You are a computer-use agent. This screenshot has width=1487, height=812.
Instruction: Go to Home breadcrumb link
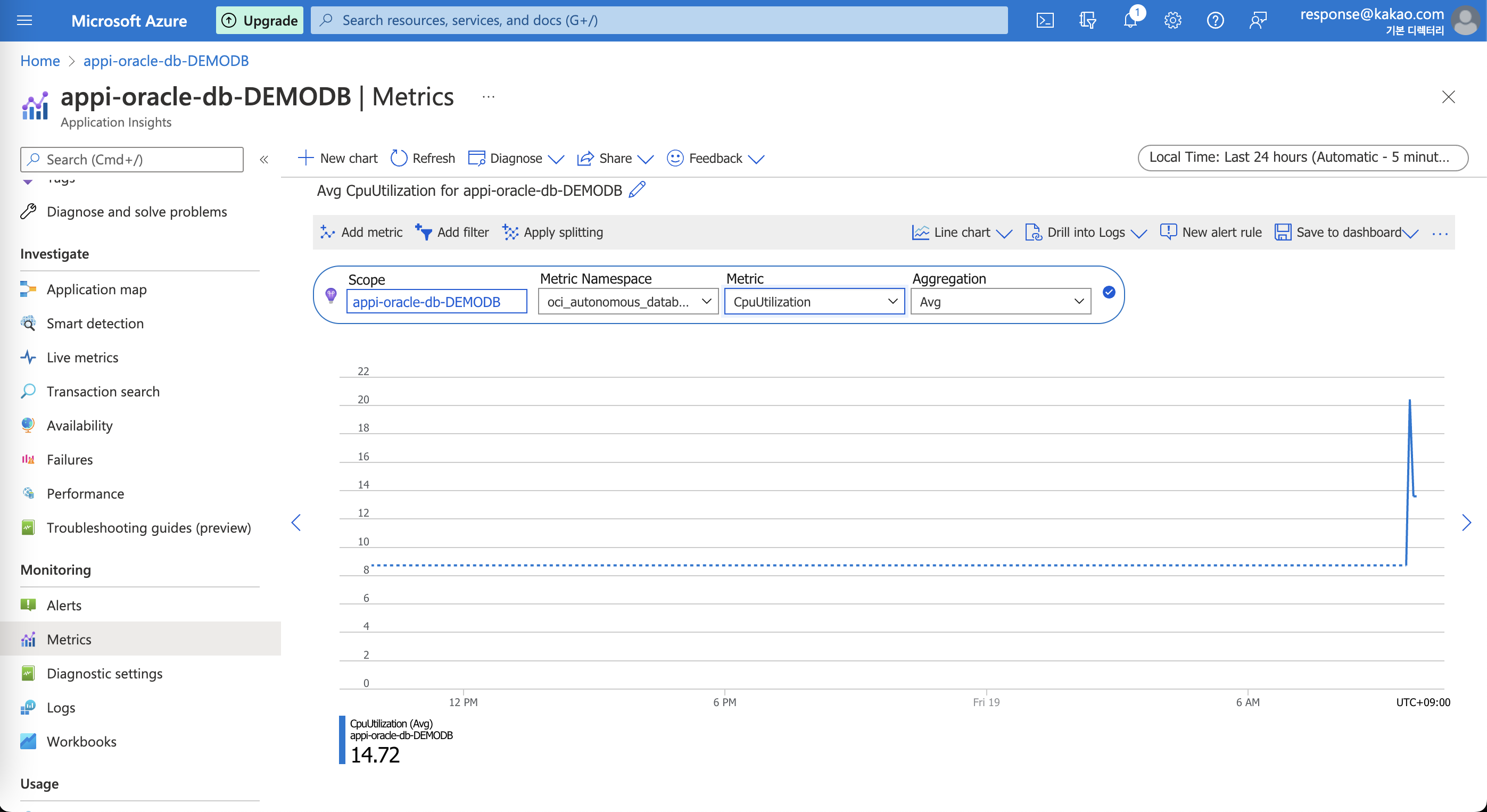point(40,61)
